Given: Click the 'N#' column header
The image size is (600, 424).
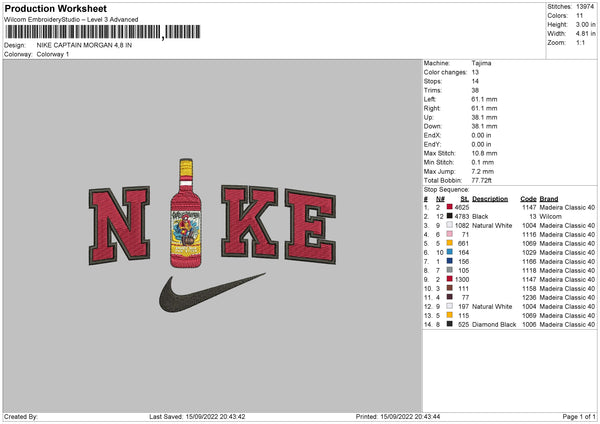Looking at the screenshot, I should tap(440, 199).
